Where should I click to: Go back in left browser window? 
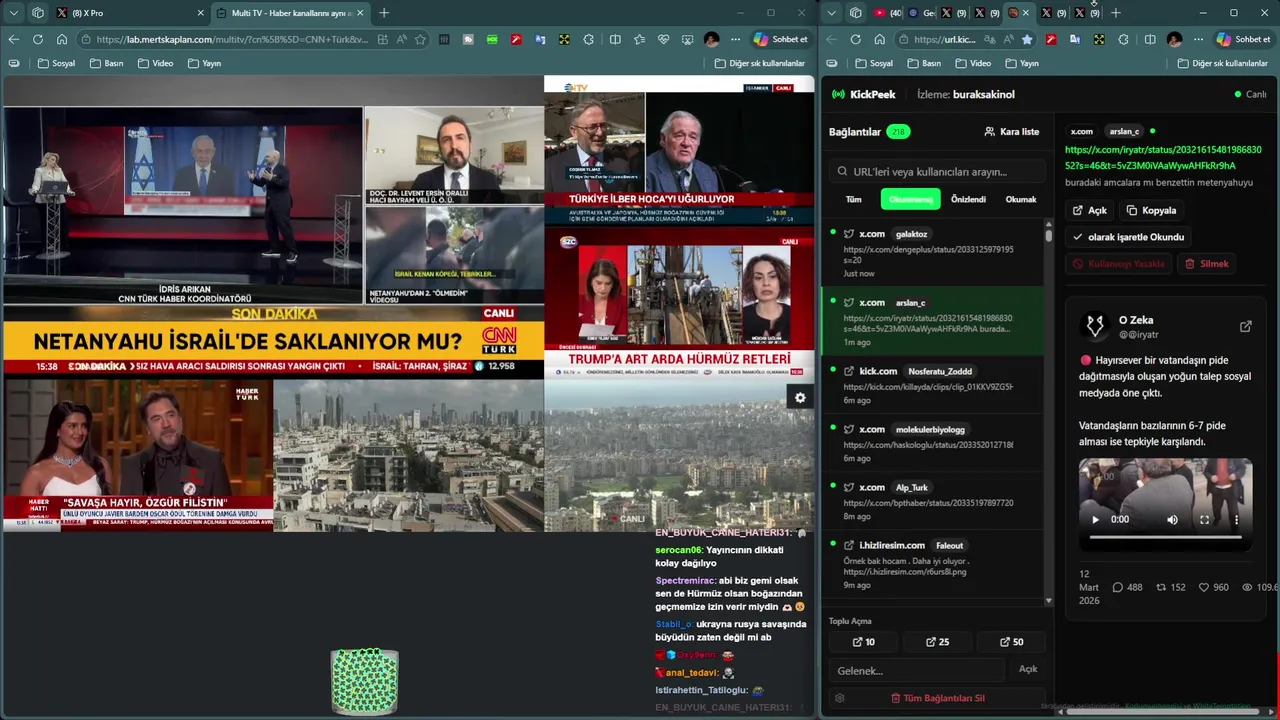pos(13,39)
